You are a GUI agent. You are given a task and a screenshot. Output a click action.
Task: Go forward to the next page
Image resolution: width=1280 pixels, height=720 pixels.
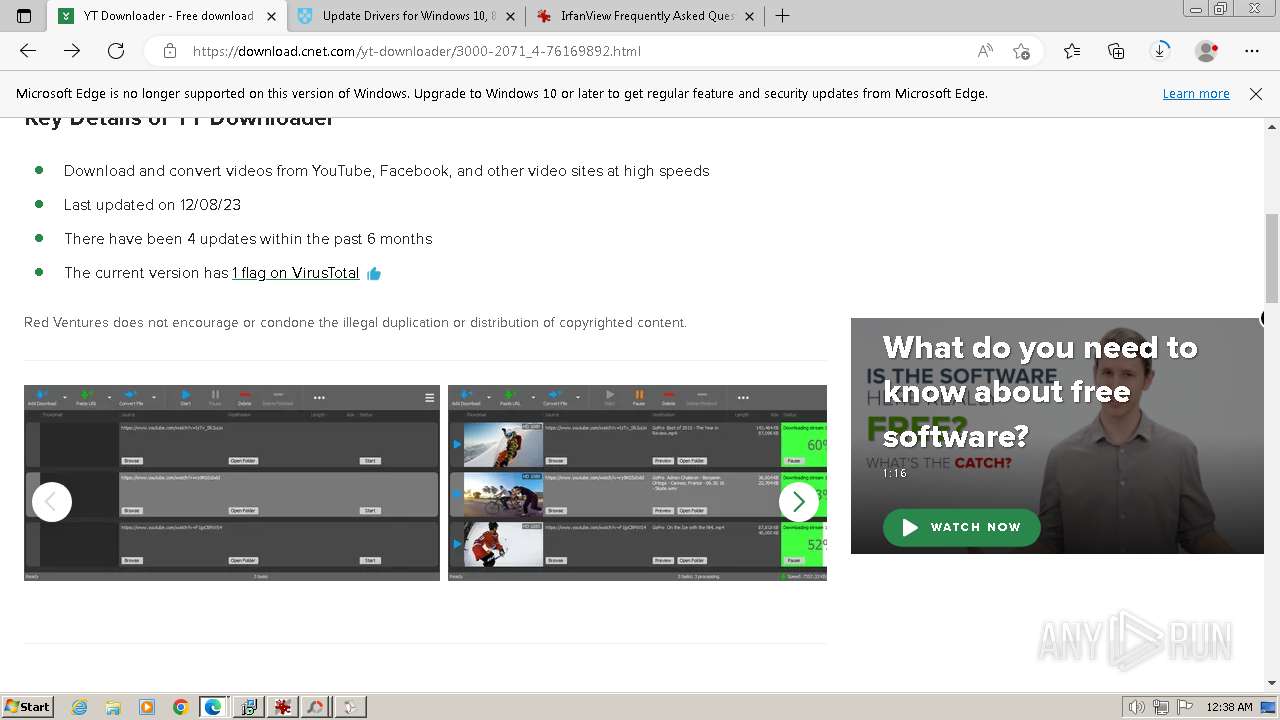coord(72,51)
